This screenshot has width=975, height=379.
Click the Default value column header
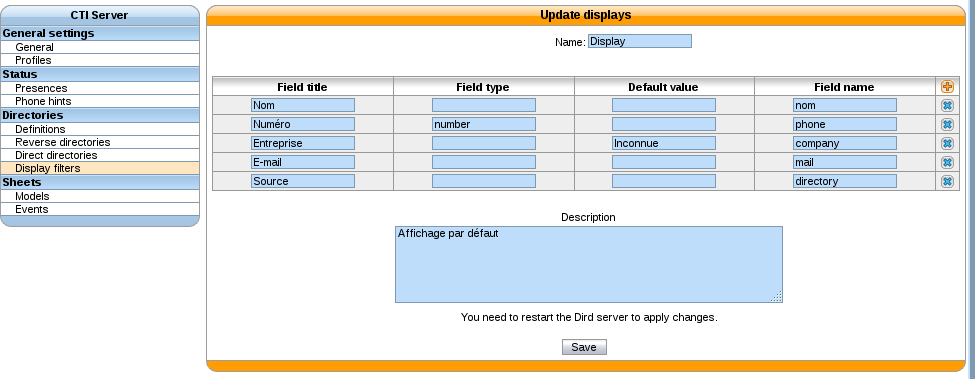[x=663, y=87]
